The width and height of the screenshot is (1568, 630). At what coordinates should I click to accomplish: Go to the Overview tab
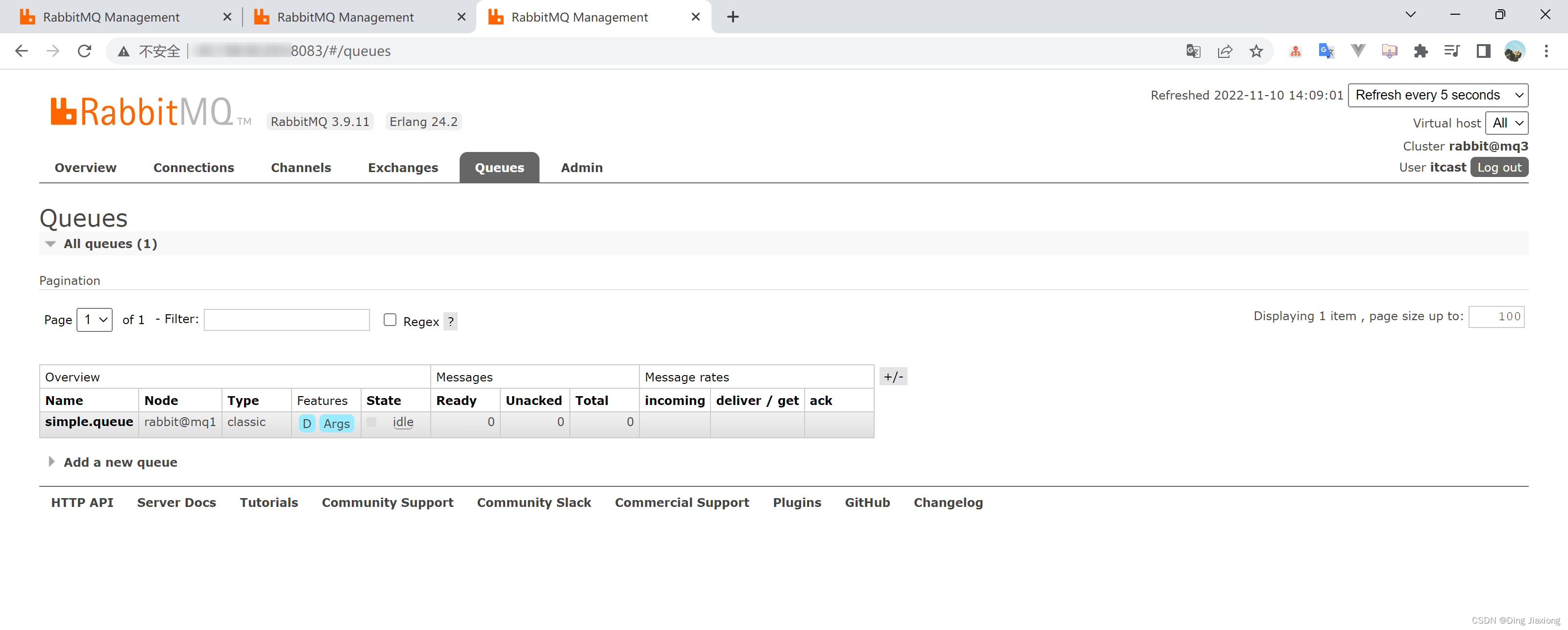pos(85,168)
